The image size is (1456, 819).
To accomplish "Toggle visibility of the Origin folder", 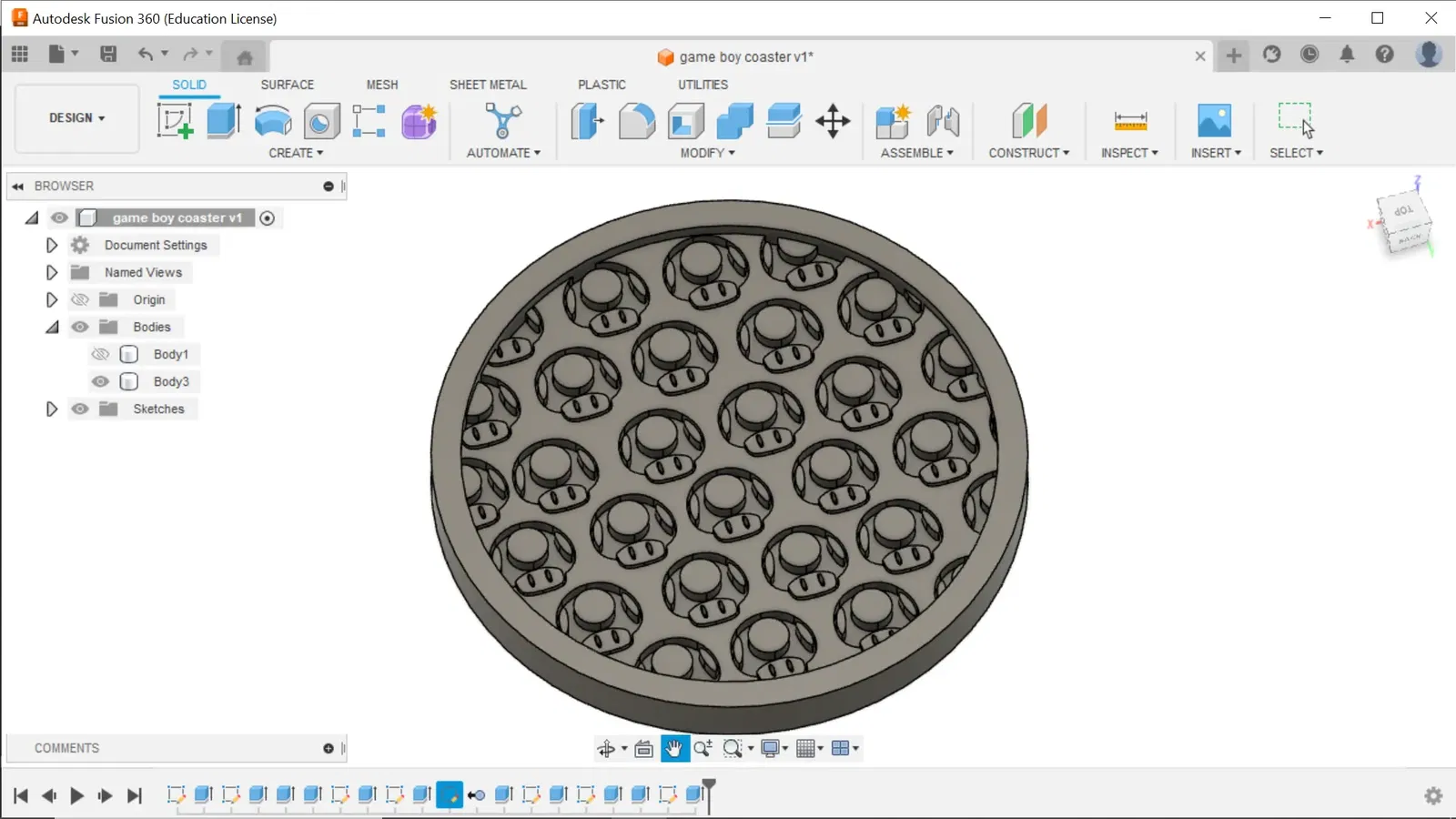I will pos(80,299).
